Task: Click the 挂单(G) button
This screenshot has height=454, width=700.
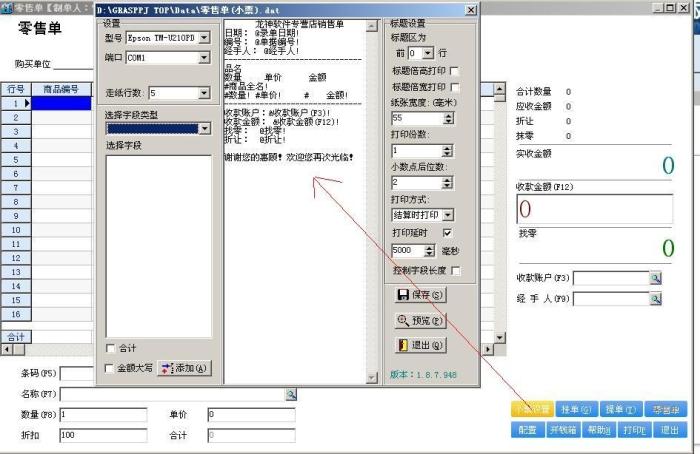Action: coord(576,409)
